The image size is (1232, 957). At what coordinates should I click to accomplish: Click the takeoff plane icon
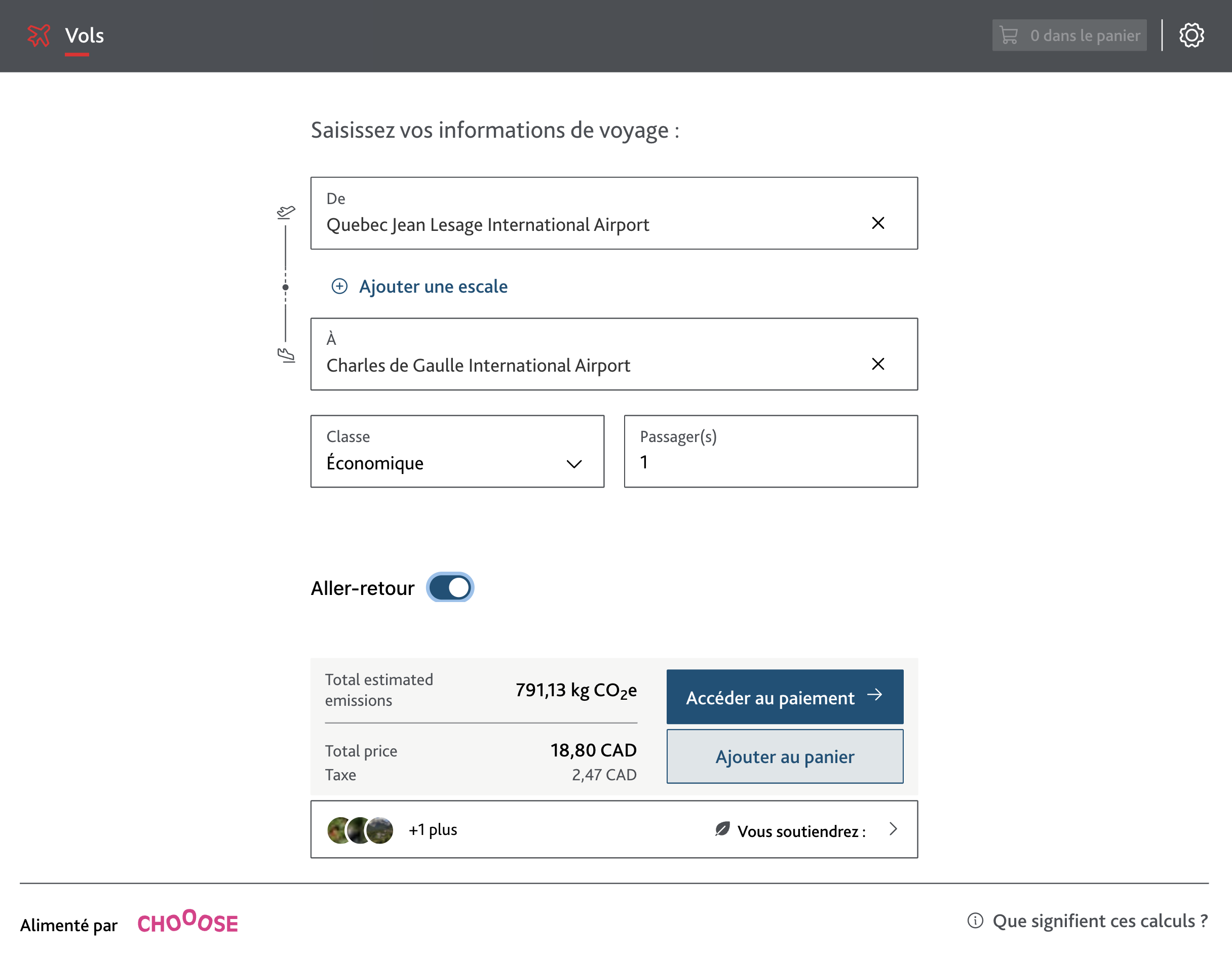[x=286, y=213]
